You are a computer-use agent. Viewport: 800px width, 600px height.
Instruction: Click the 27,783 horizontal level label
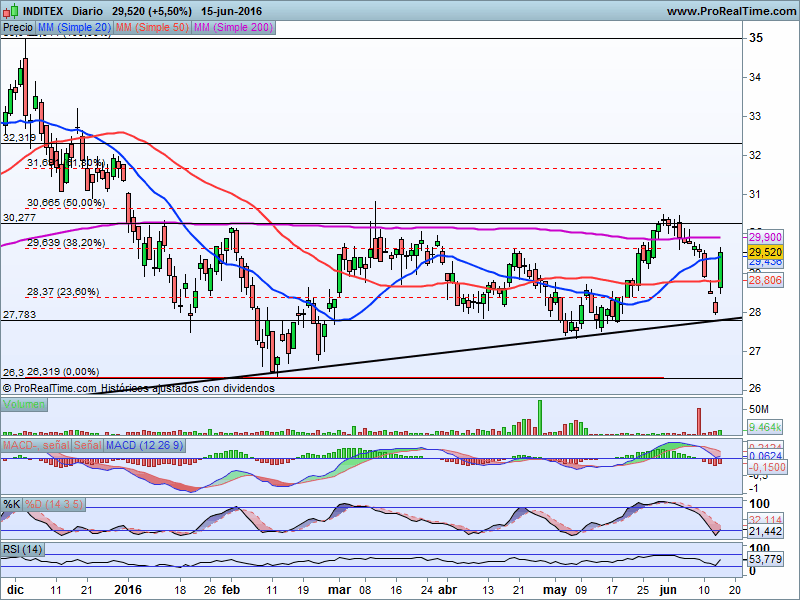point(19,315)
